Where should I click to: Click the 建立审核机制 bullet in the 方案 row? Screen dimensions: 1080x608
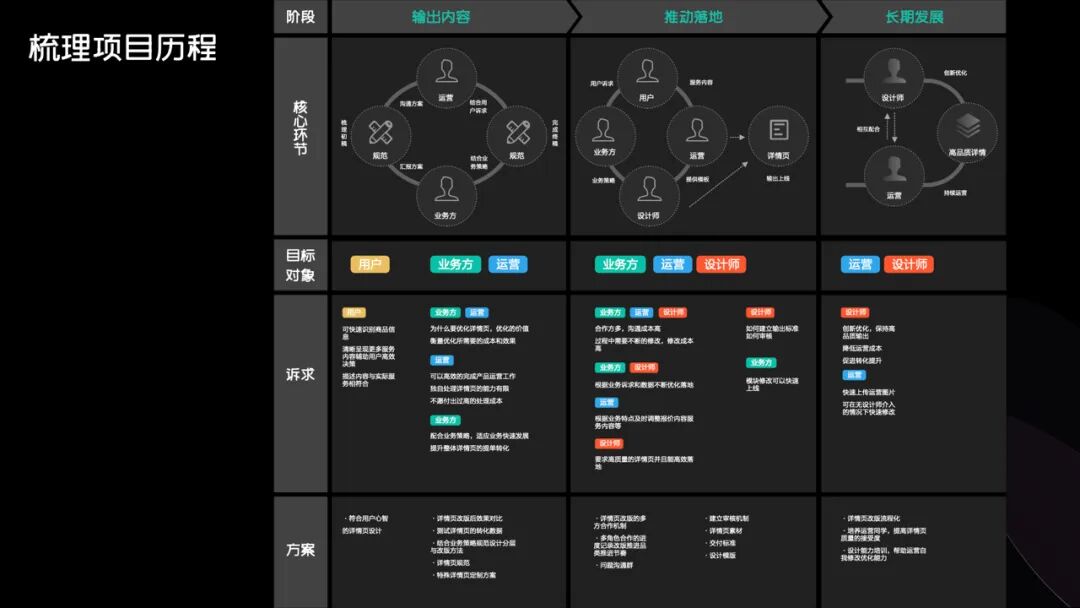point(727,518)
